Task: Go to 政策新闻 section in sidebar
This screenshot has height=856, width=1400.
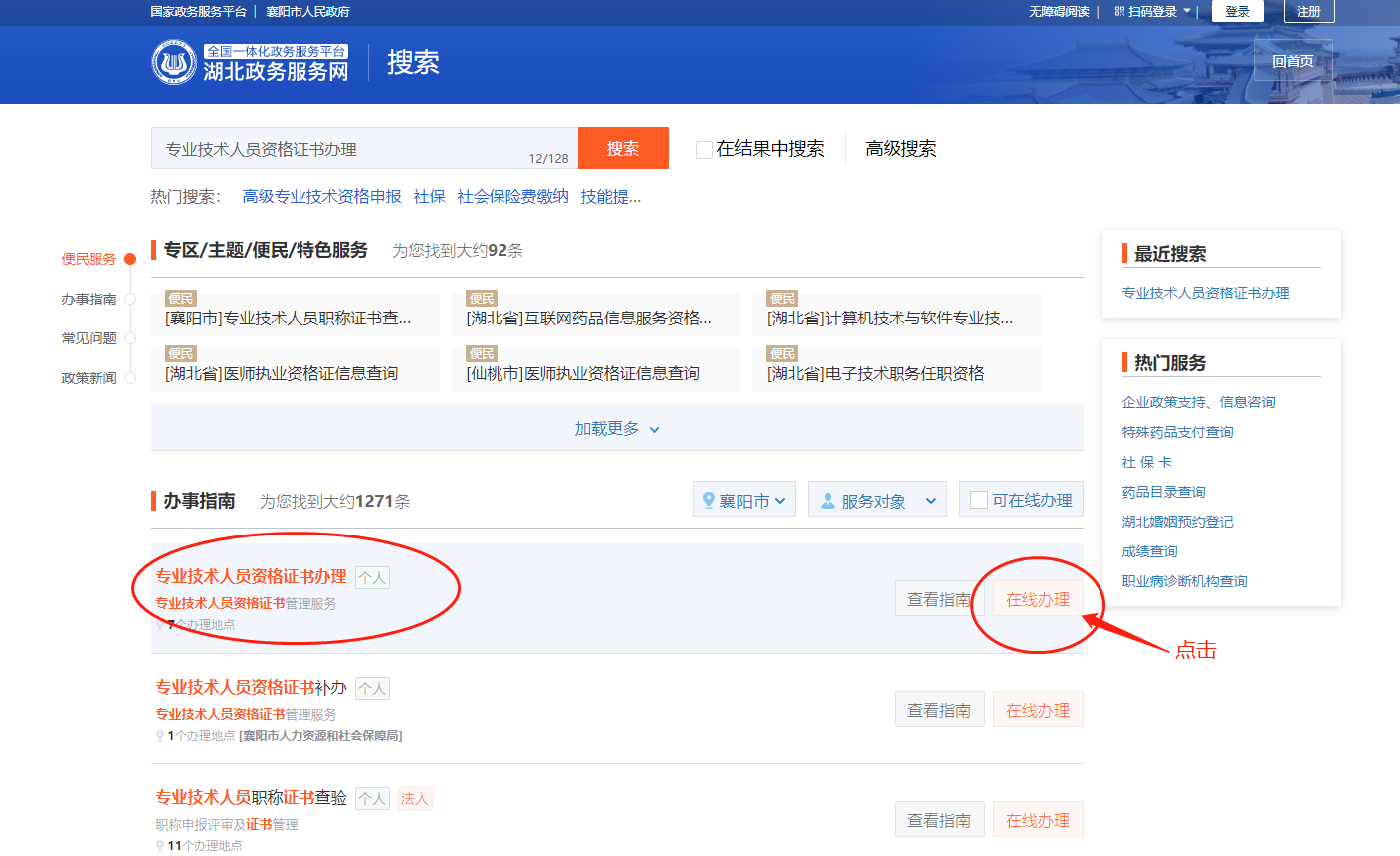Action: tap(90, 378)
